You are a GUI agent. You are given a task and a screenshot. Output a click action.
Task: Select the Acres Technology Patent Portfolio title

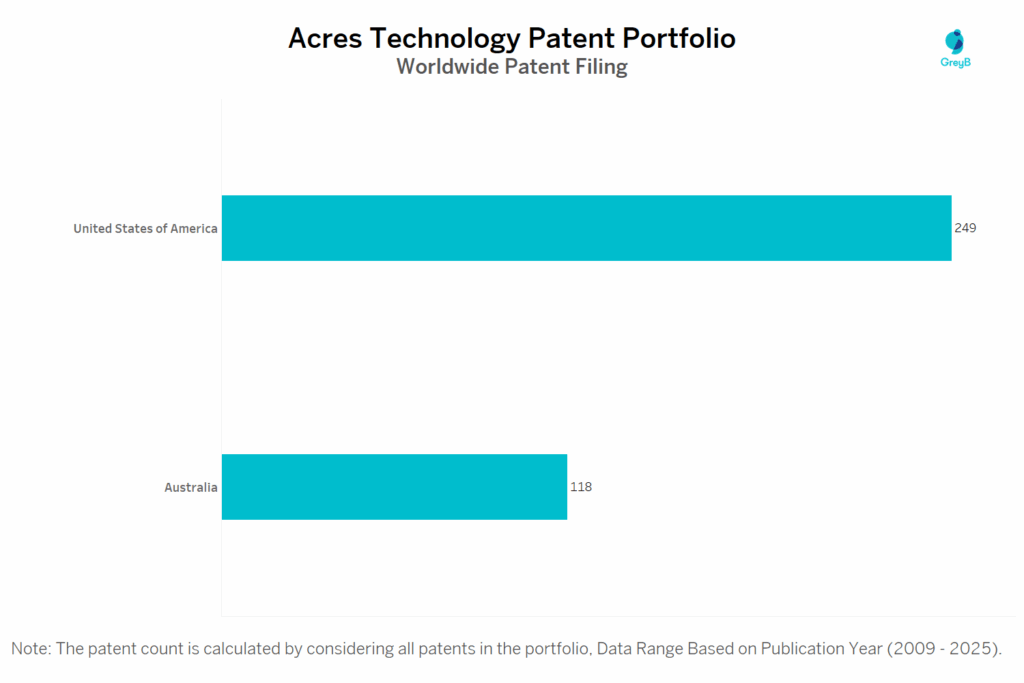(x=511, y=38)
